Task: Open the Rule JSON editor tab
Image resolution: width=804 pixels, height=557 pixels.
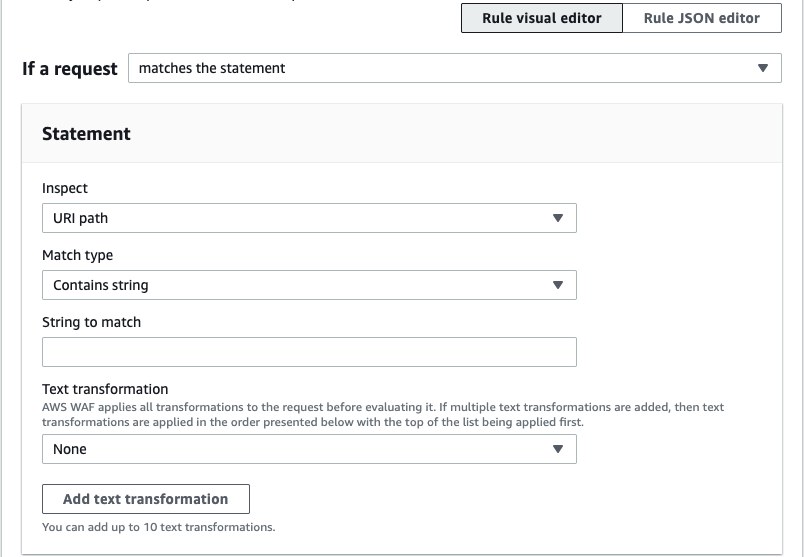Action: [x=701, y=18]
